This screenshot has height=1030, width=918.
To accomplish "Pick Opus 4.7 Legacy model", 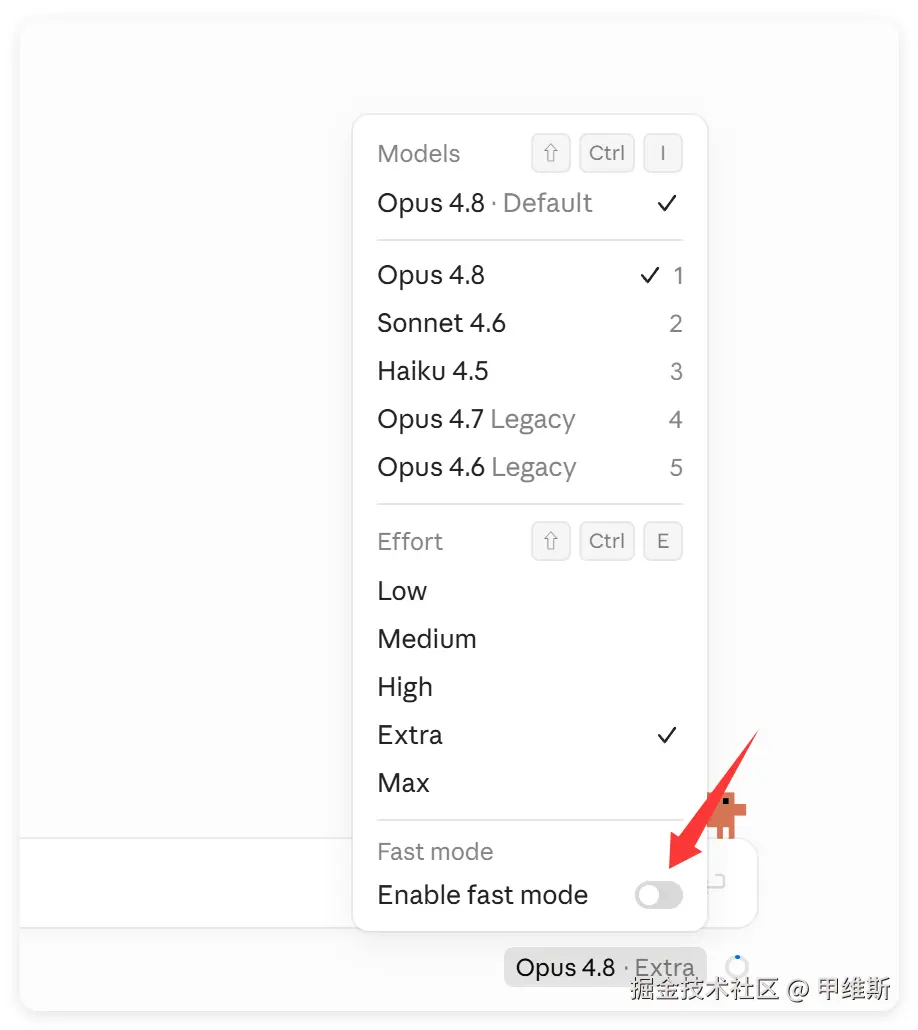I will (530, 419).
